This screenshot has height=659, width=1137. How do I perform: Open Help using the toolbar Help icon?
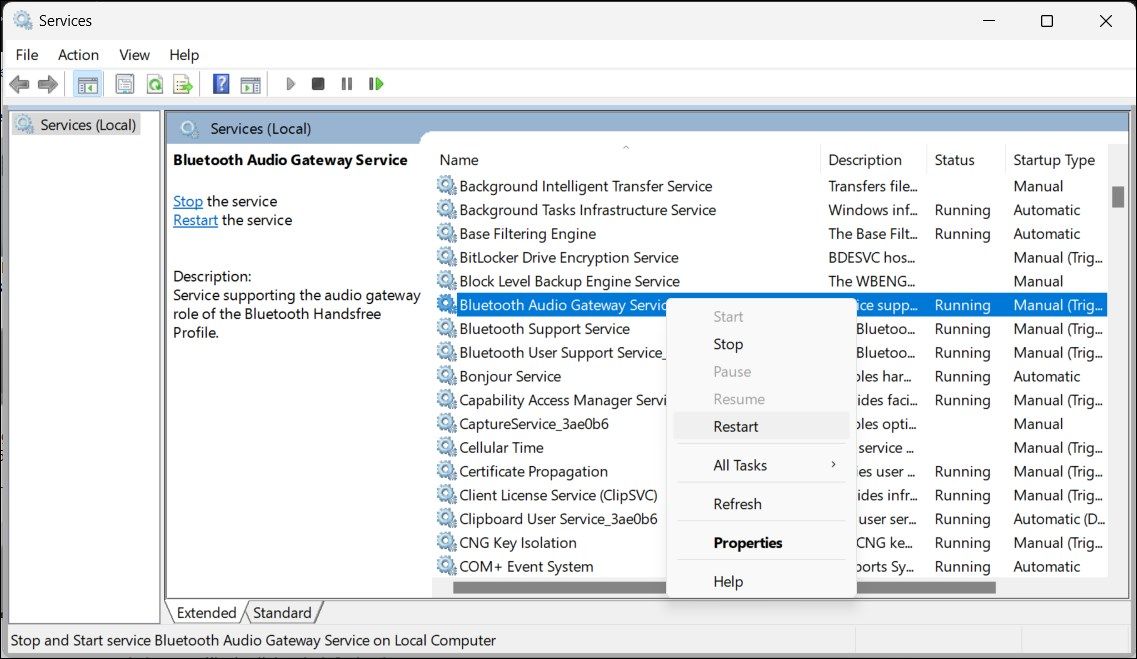click(220, 84)
